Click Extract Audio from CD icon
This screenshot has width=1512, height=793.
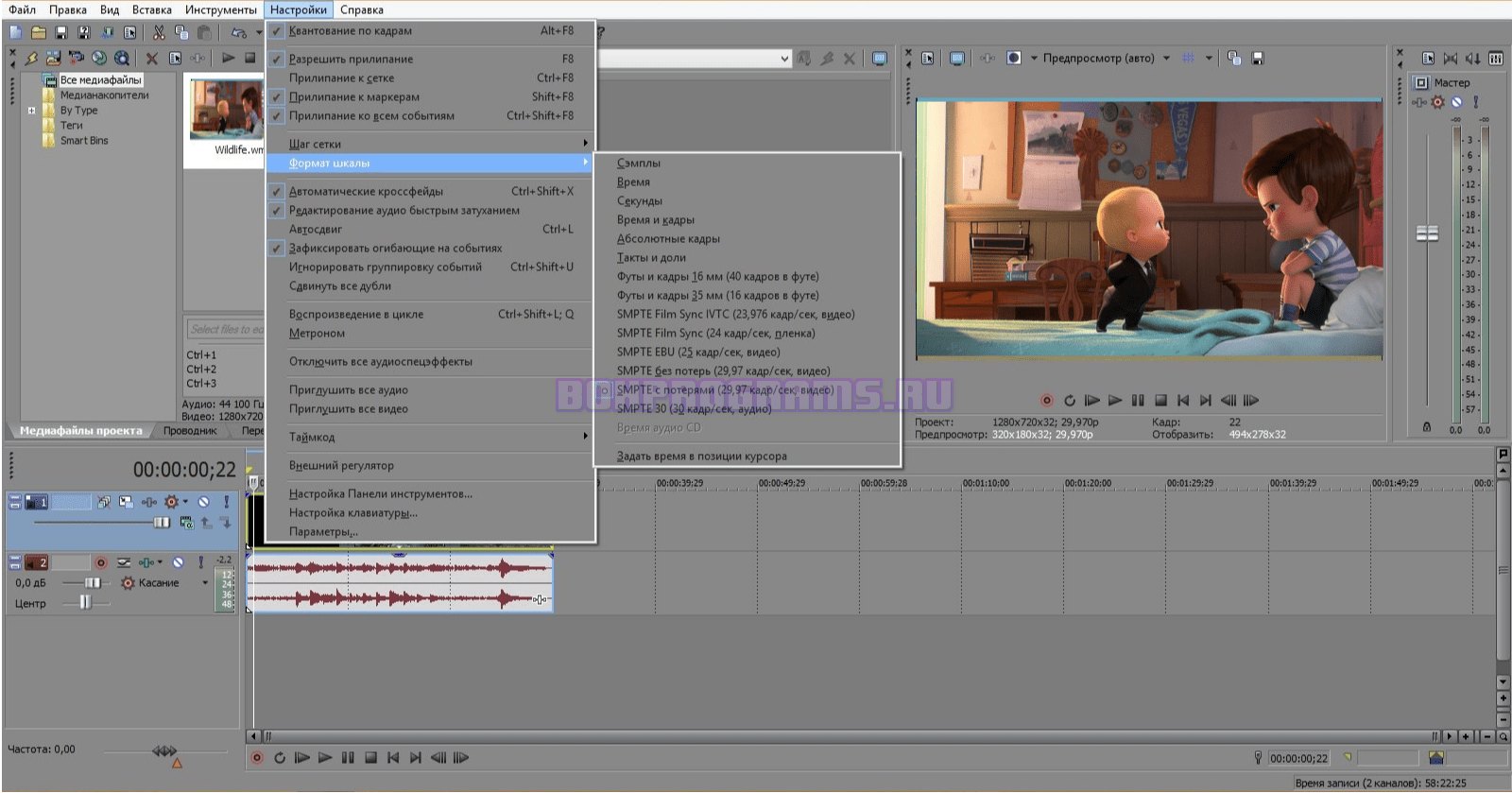(98, 59)
